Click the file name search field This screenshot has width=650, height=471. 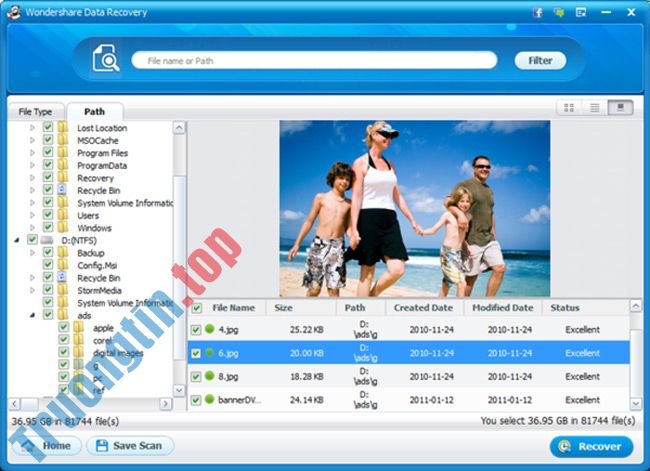coord(314,61)
